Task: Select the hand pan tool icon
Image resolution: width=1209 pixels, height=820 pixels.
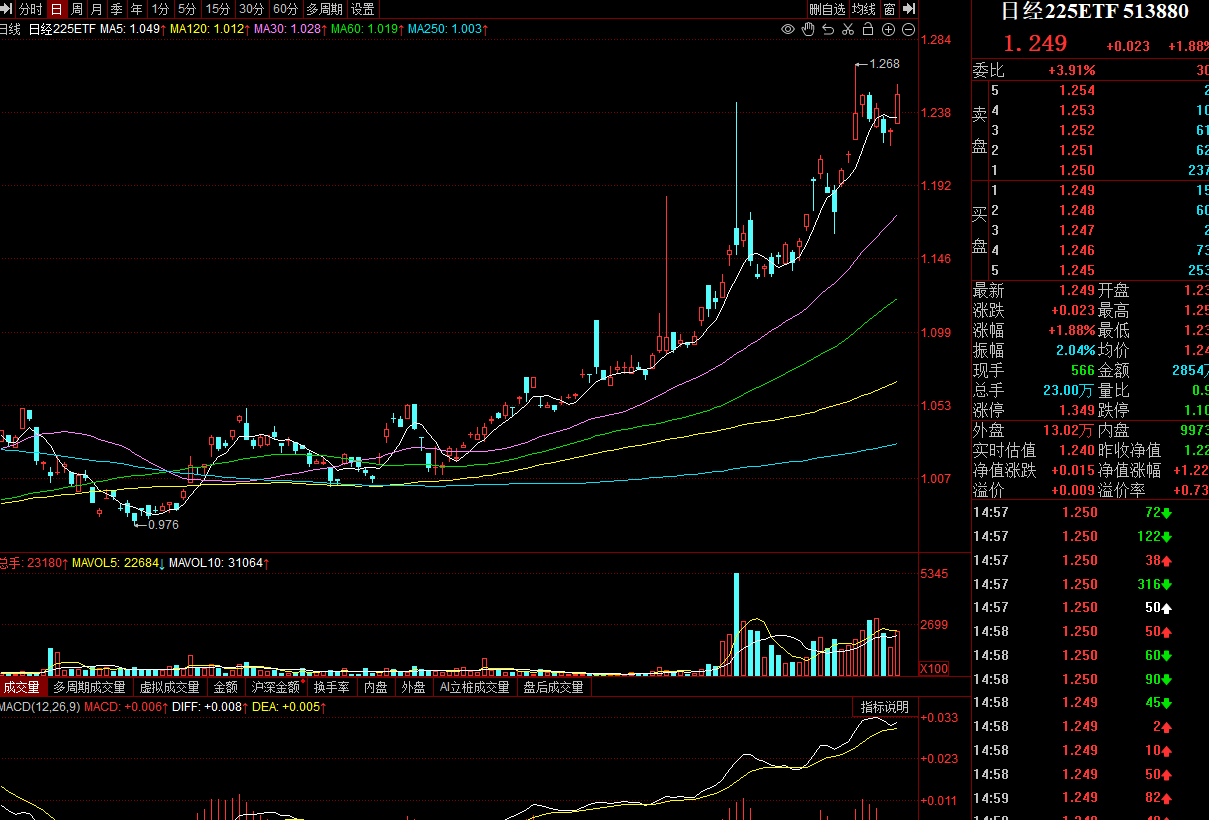Action: 808,30
